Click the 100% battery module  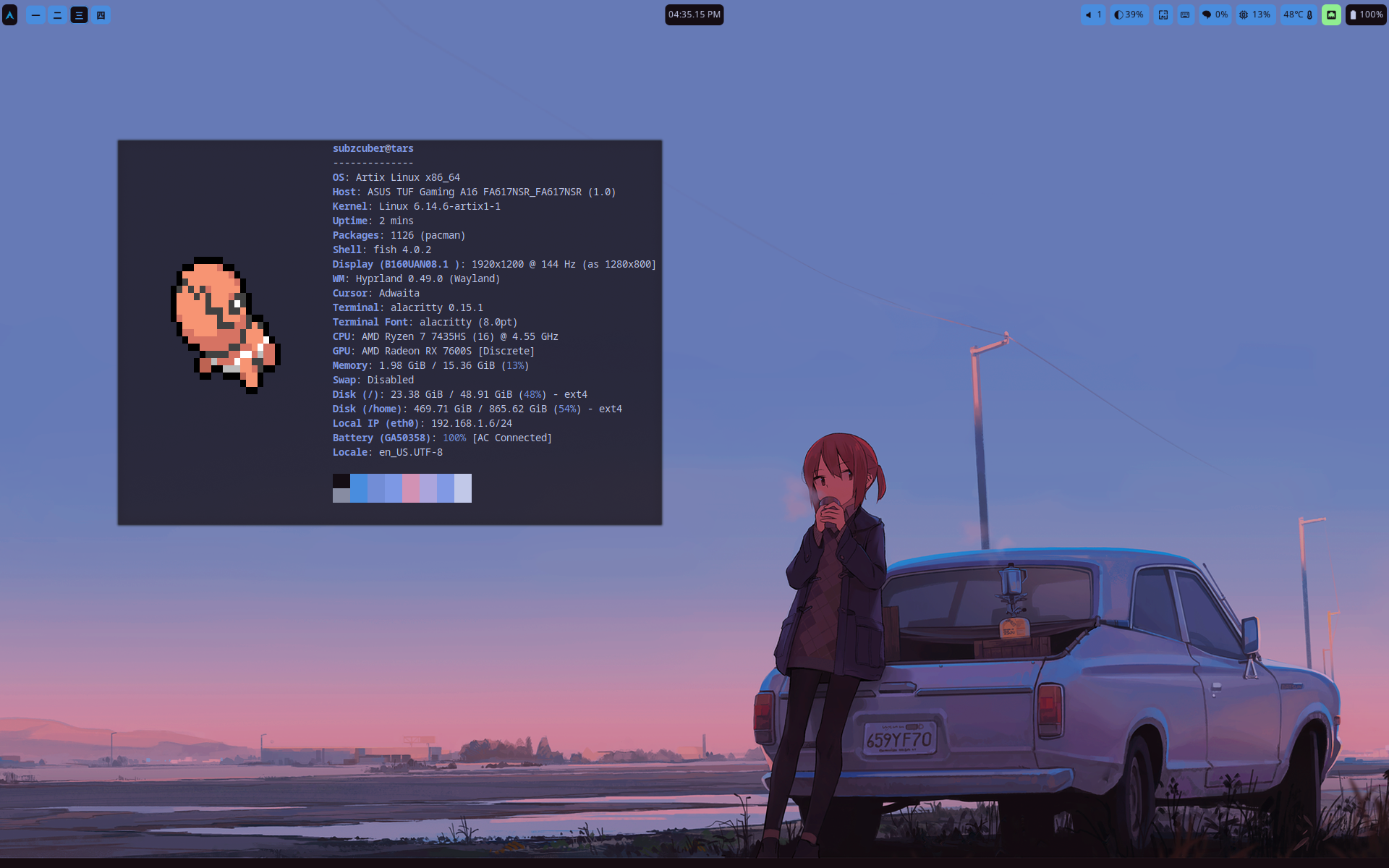1365,14
